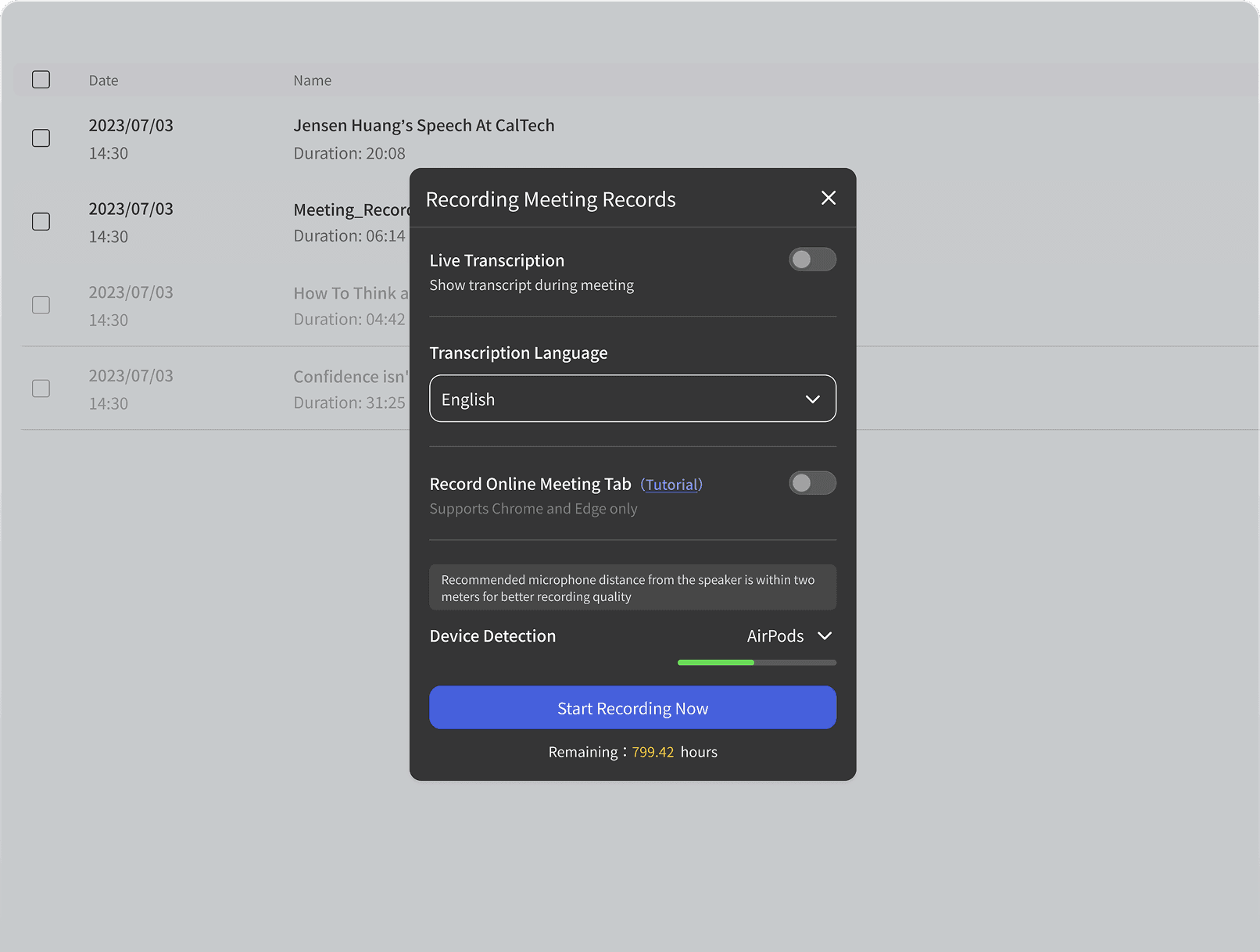This screenshot has height=952, width=1260.
Task: Sort by the Date column header
Action: [103, 81]
